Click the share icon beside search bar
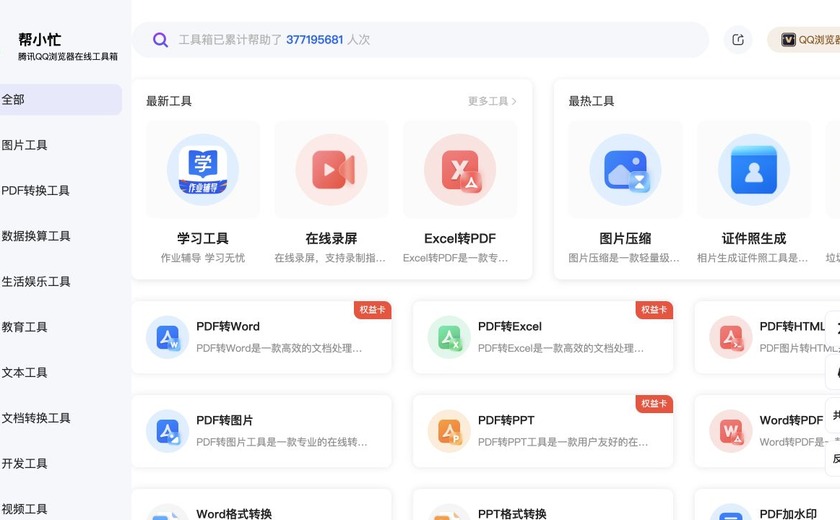 (x=738, y=40)
